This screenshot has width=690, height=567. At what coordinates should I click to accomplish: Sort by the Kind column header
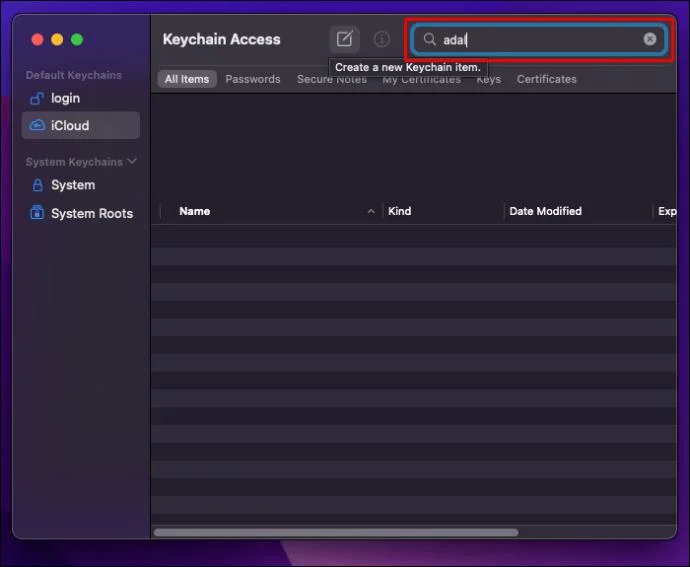(443, 211)
